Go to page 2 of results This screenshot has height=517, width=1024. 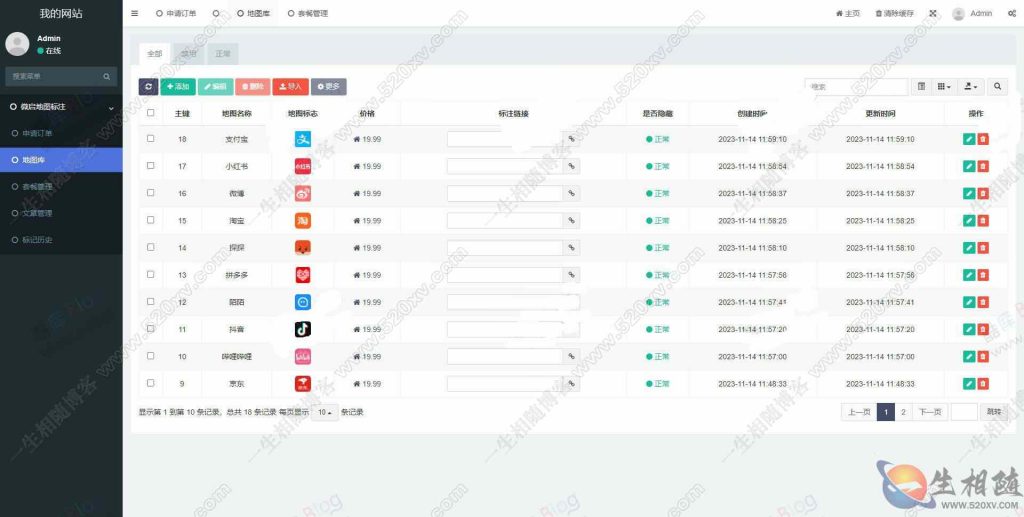(x=903, y=412)
